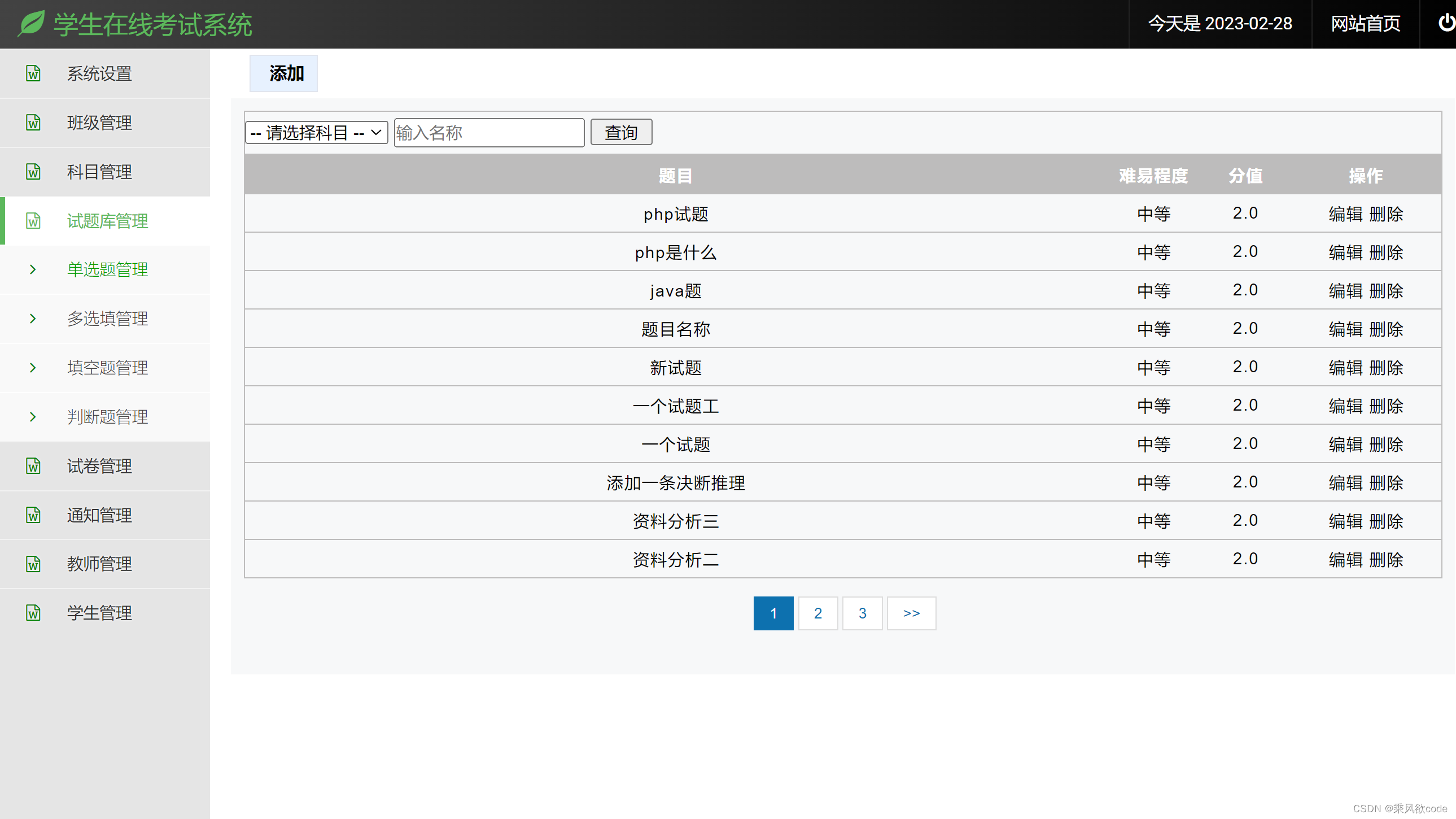Click the document icon beside 学生管理
The height and width of the screenshot is (819, 1456).
[x=33, y=612]
